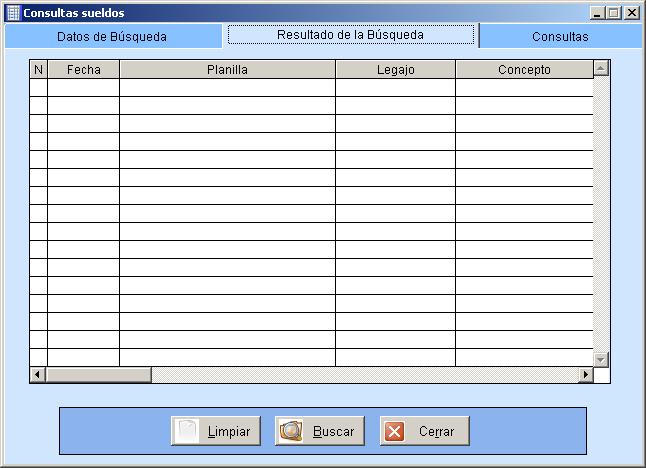Click the Limpiar button

(216, 431)
